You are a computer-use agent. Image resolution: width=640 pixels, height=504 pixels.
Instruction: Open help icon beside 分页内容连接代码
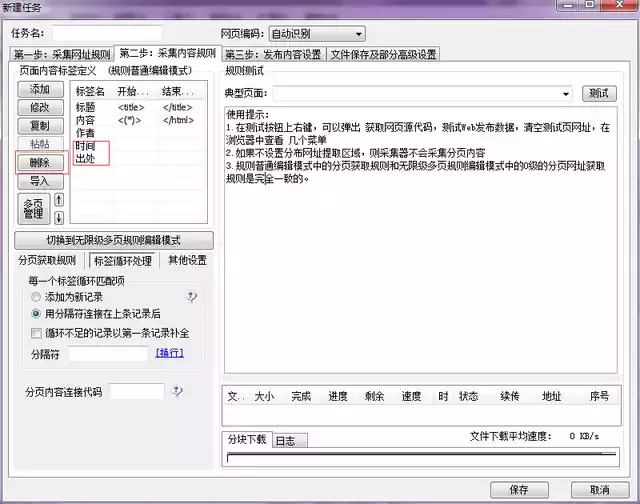tap(177, 391)
